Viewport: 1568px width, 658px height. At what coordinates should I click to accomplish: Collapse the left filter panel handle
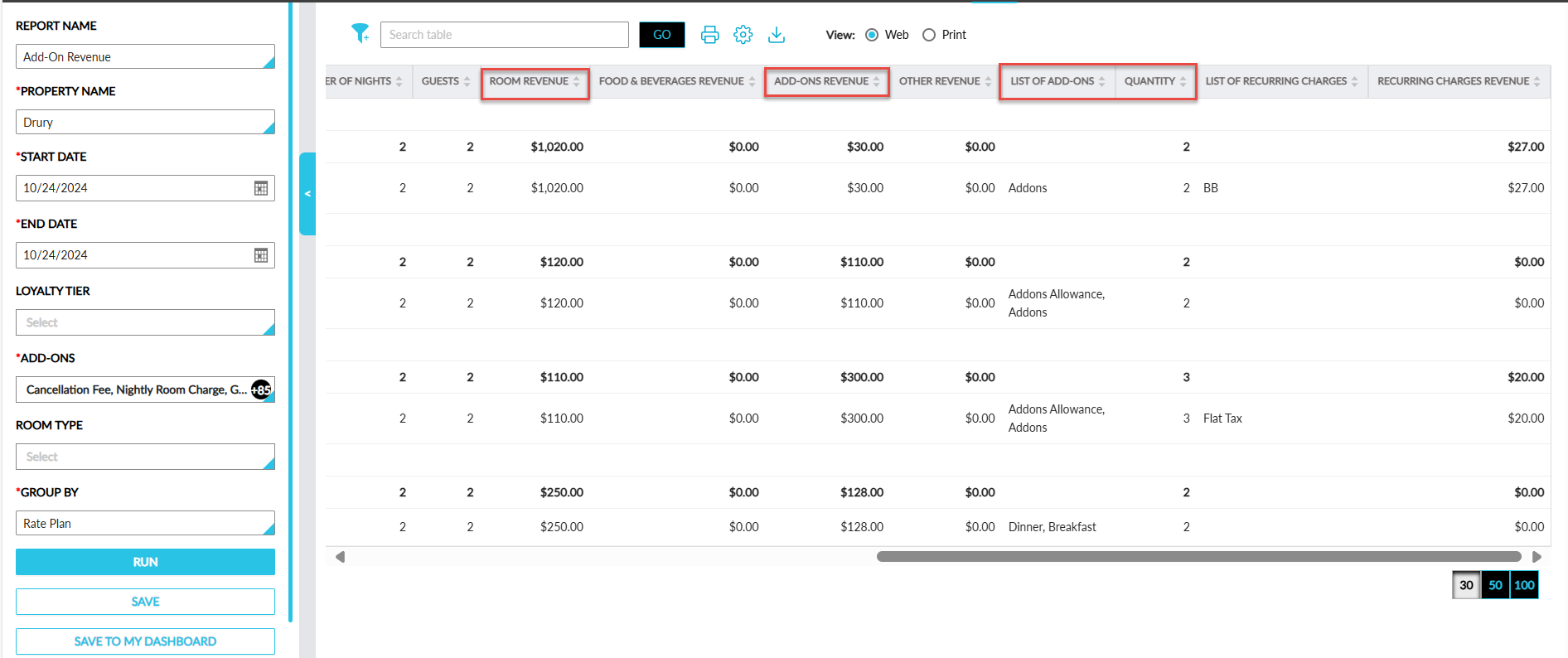click(307, 194)
